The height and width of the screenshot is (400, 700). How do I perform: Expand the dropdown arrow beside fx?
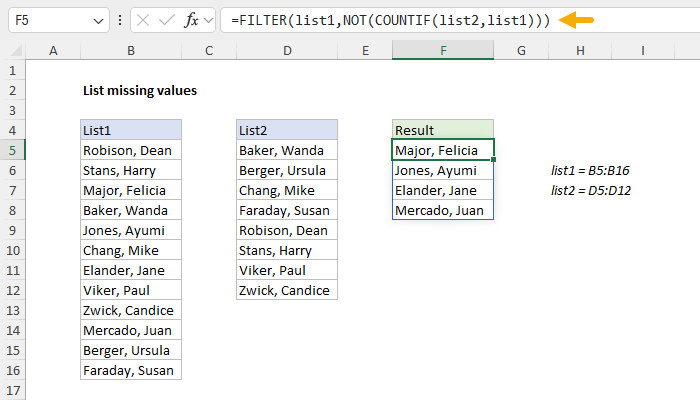point(208,21)
